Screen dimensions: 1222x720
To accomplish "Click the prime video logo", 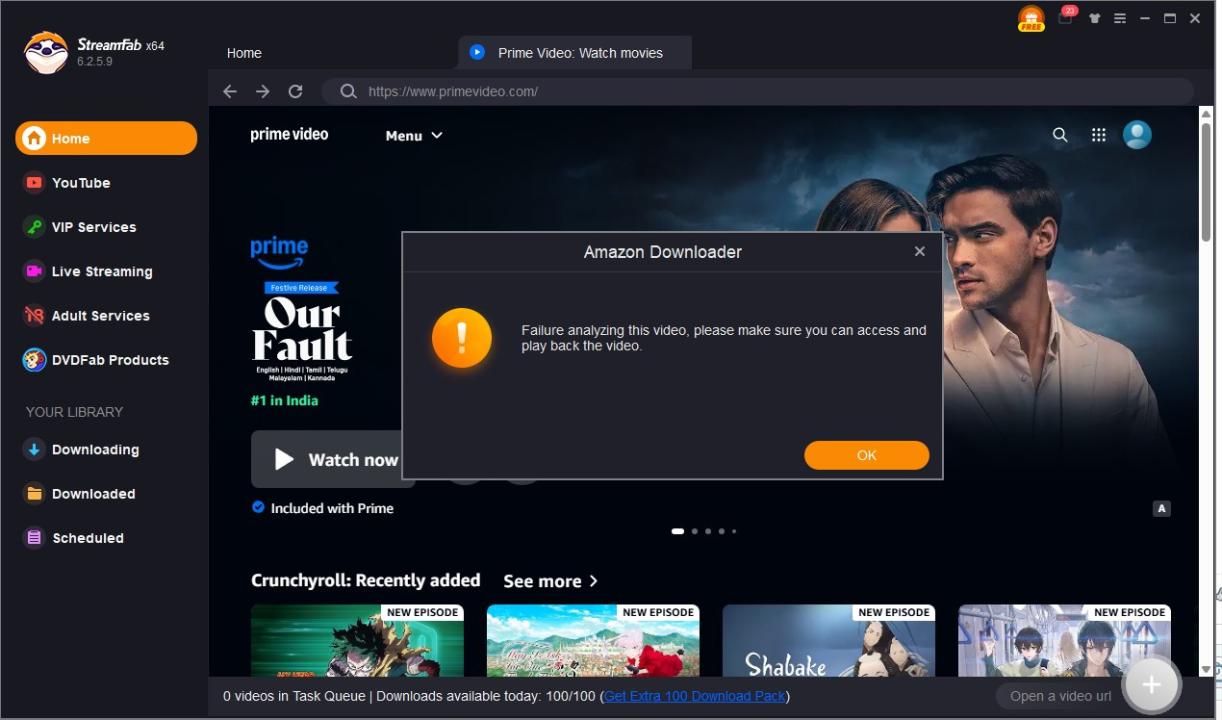I will coord(289,134).
